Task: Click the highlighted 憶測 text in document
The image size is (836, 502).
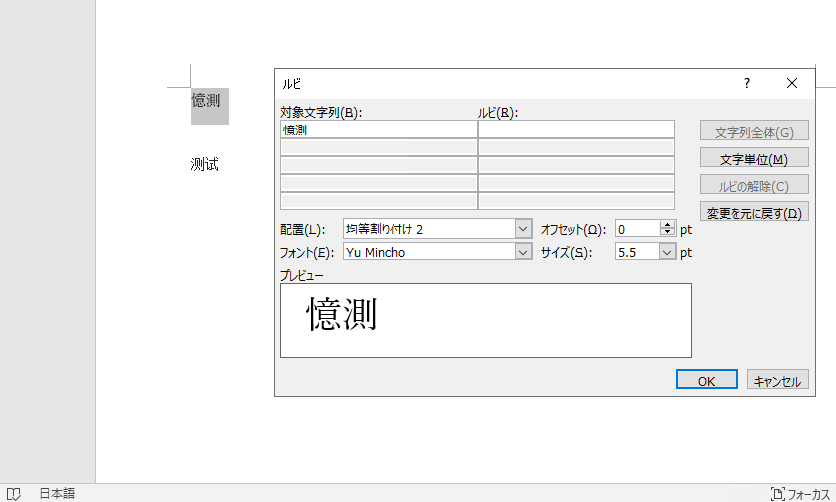Action: 206,100
